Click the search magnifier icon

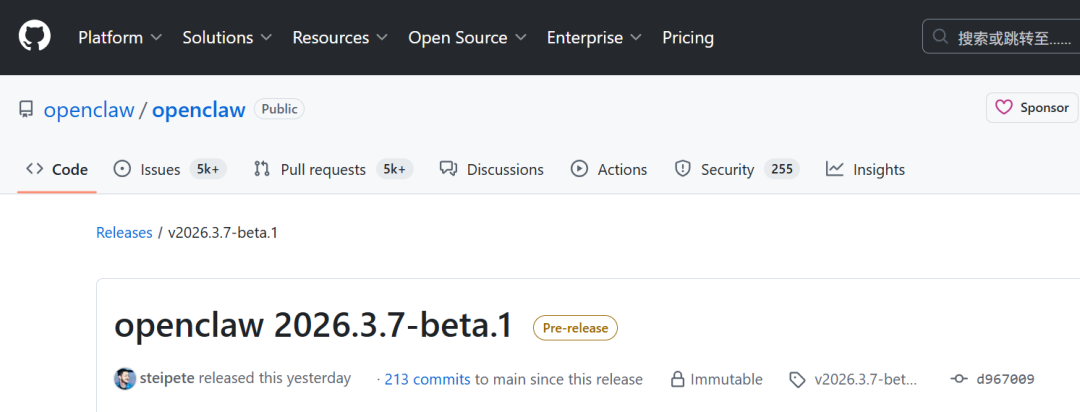(940, 37)
